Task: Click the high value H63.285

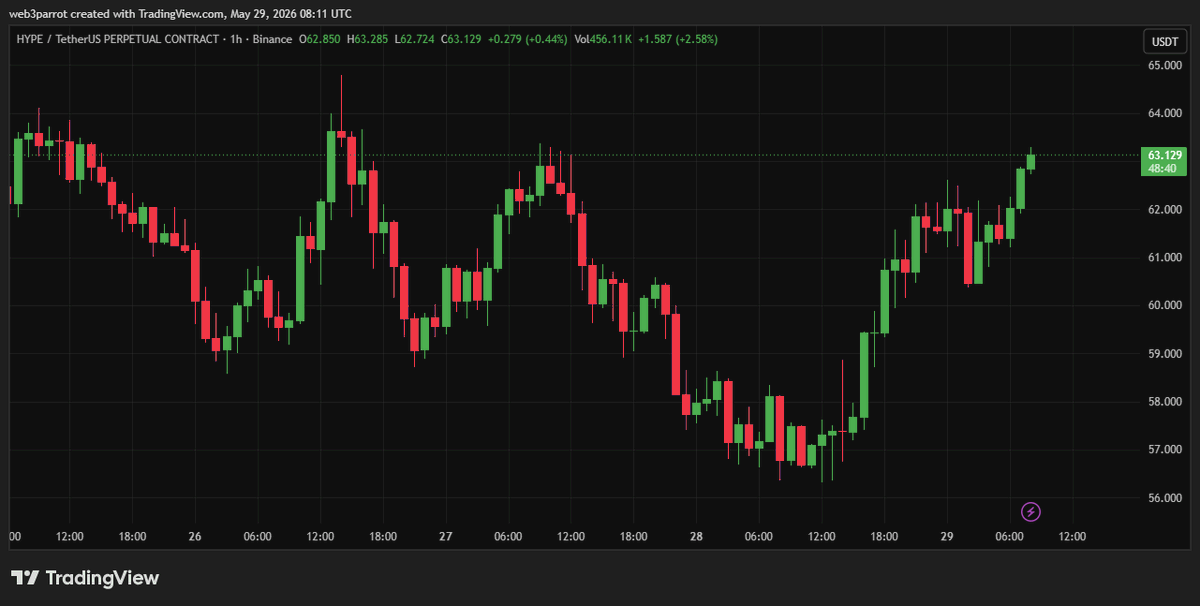Action: [368, 39]
